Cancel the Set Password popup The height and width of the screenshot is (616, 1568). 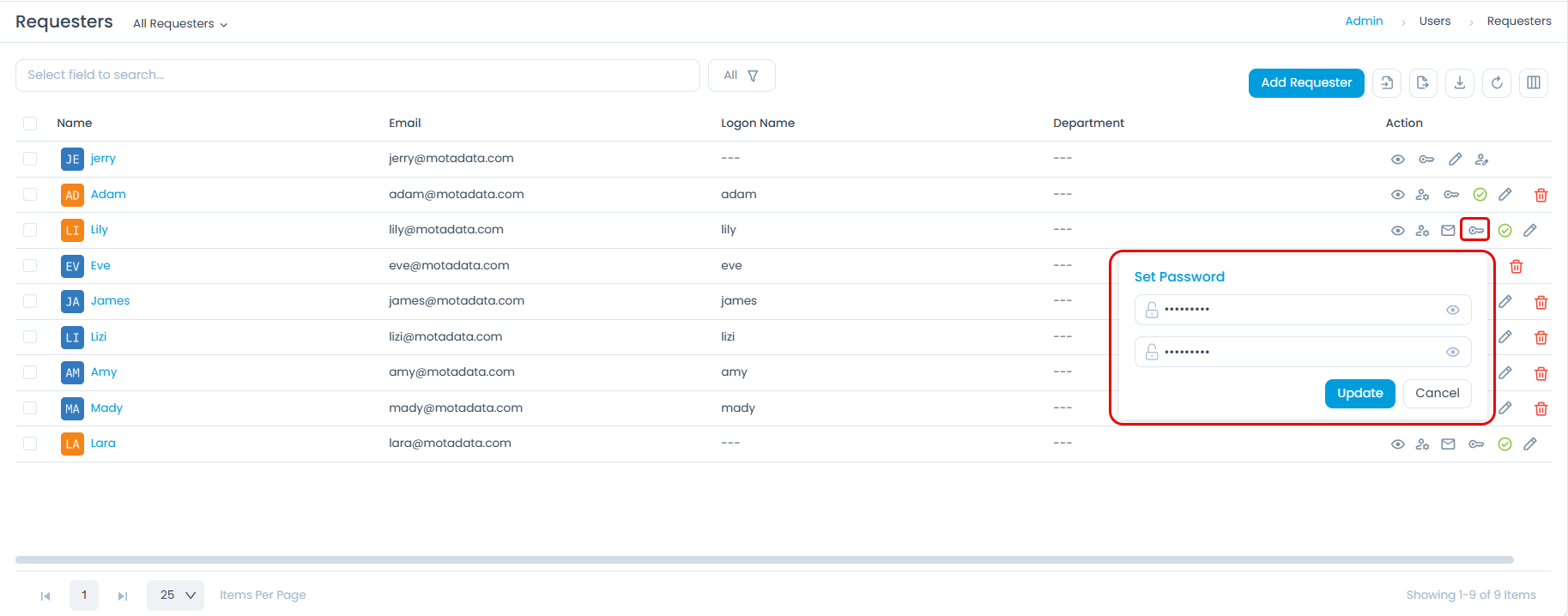click(1438, 394)
